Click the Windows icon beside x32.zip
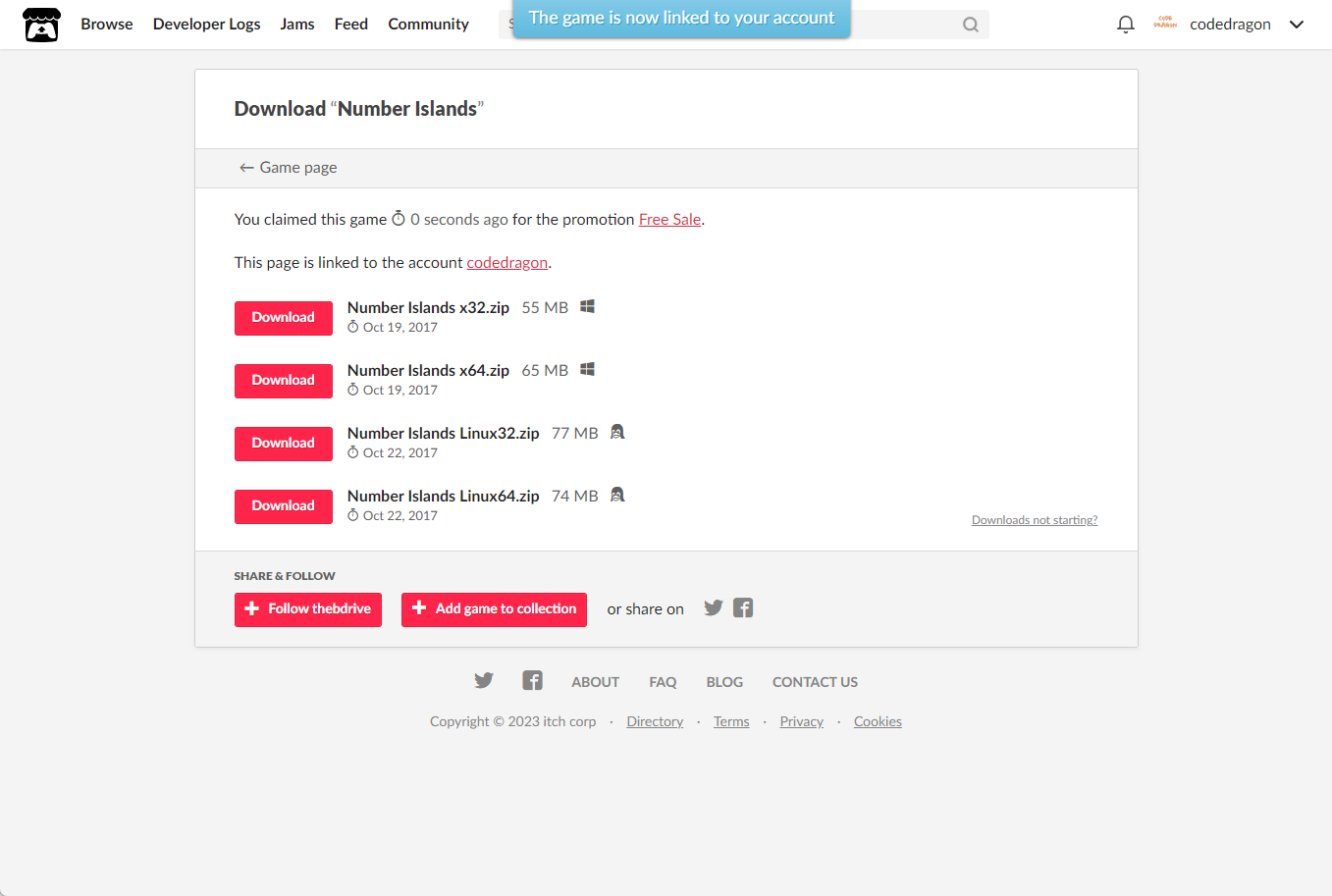The image size is (1332, 896). (x=587, y=306)
